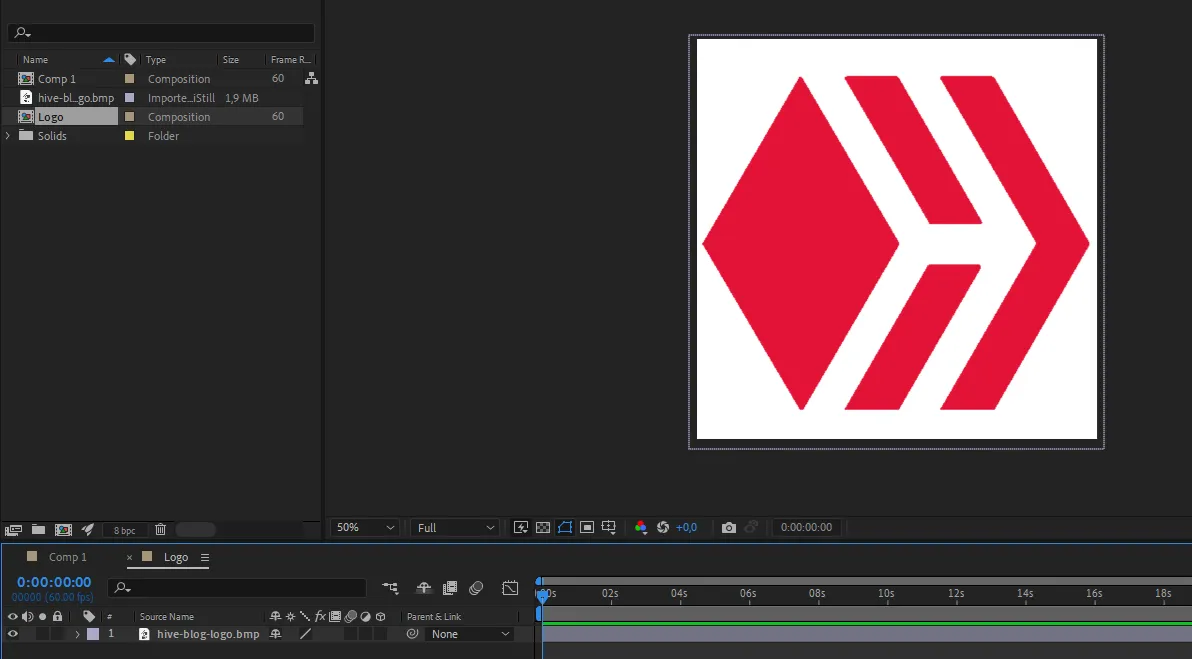Open the Full resolution dropdown
1192x659 pixels.
[455, 528]
